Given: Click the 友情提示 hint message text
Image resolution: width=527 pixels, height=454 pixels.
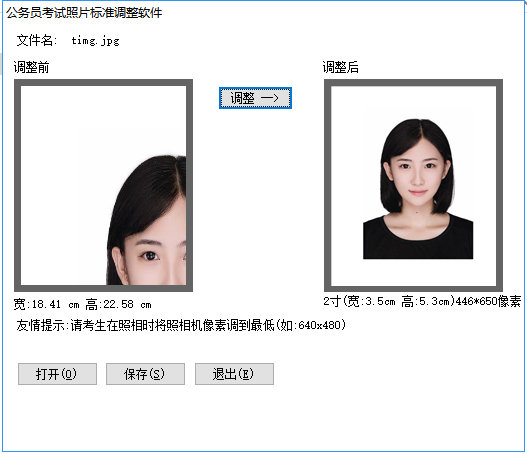Looking at the screenshot, I should pyautogui.click(x=181, y=325).
